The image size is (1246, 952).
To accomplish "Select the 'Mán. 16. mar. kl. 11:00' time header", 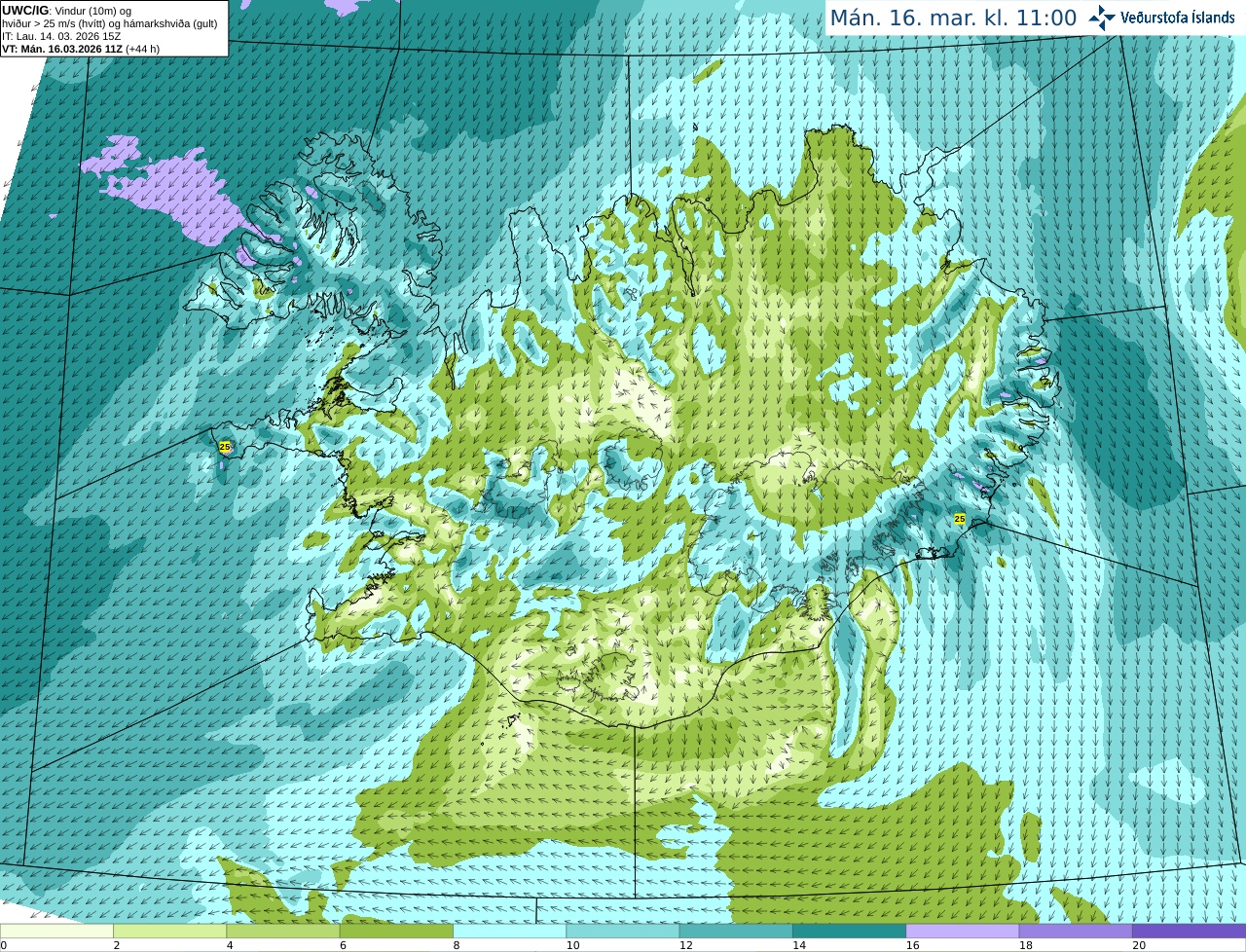I will click(953, 18).
